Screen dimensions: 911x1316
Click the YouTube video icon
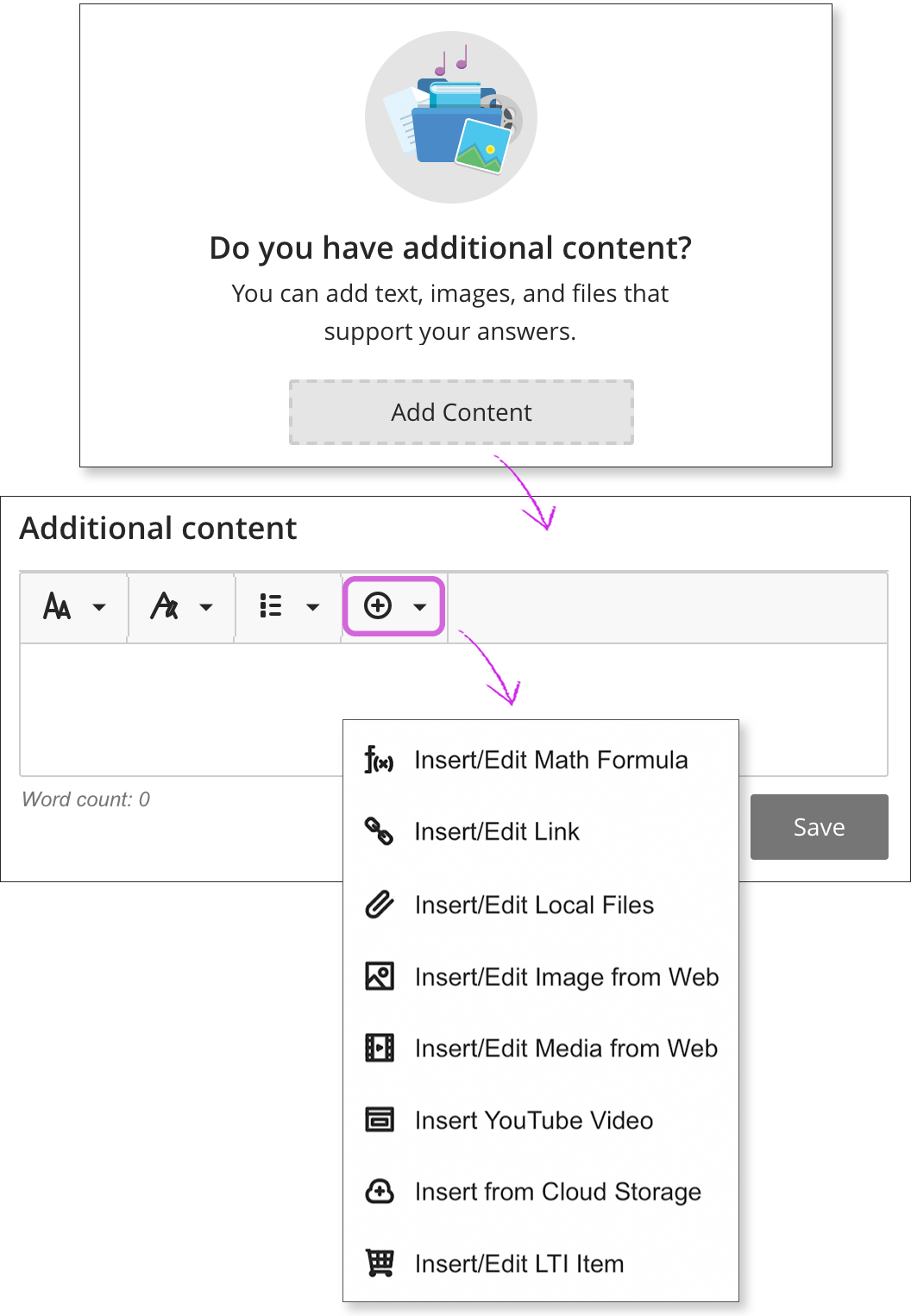click(x=380, y=1119)
